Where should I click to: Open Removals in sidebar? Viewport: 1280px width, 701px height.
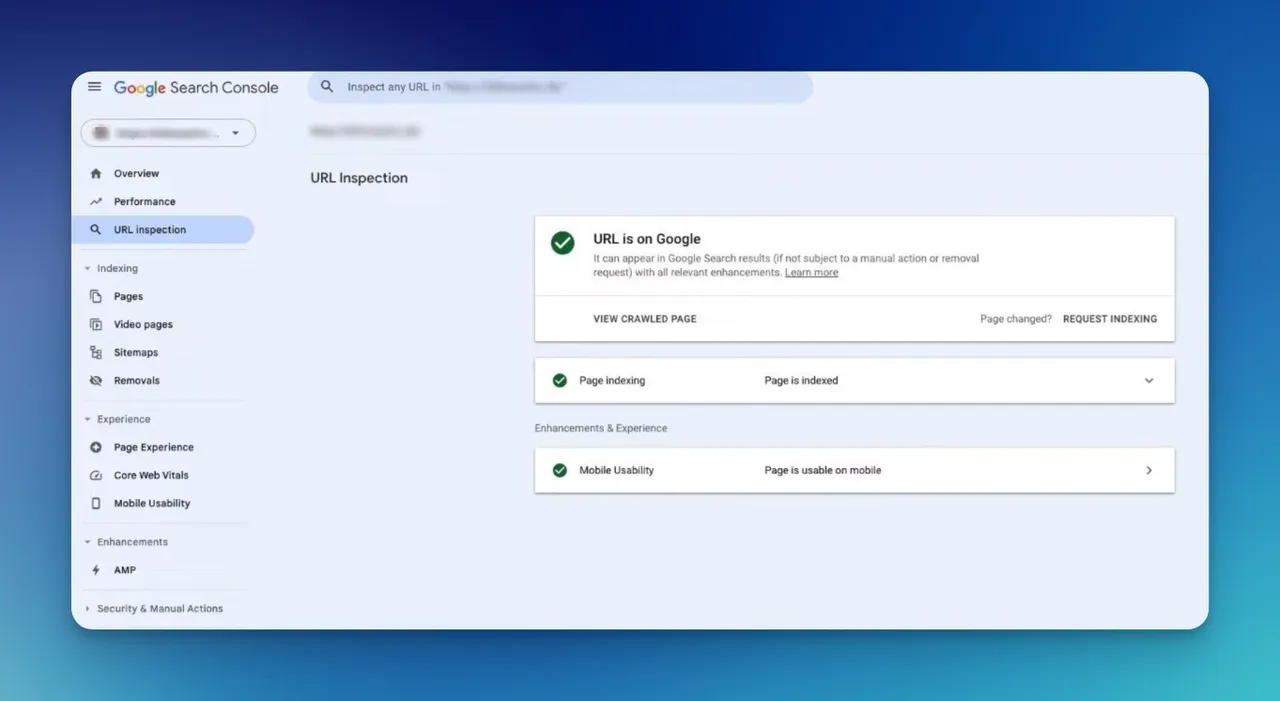[137, 381]
